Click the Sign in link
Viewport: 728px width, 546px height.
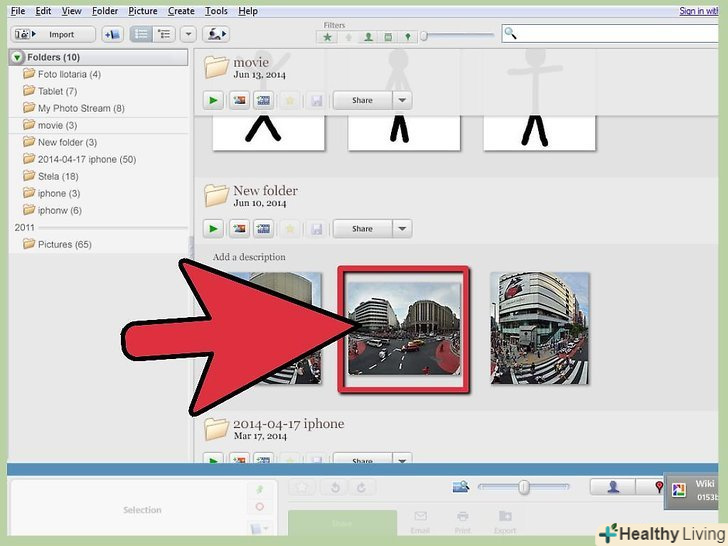[698, 11]
